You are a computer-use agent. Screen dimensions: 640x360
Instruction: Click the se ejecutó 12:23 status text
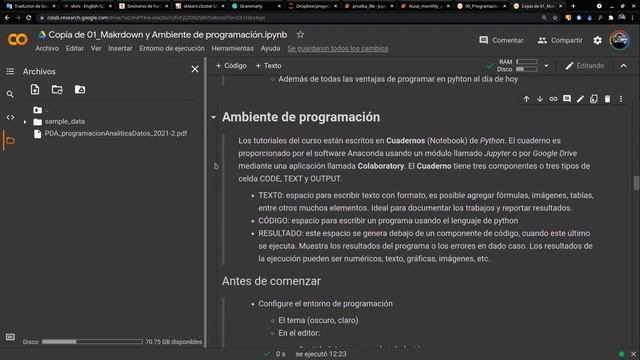321,354
